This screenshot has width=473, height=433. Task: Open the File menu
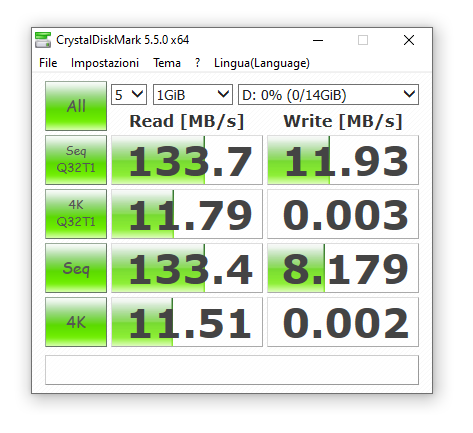[48, 63]
